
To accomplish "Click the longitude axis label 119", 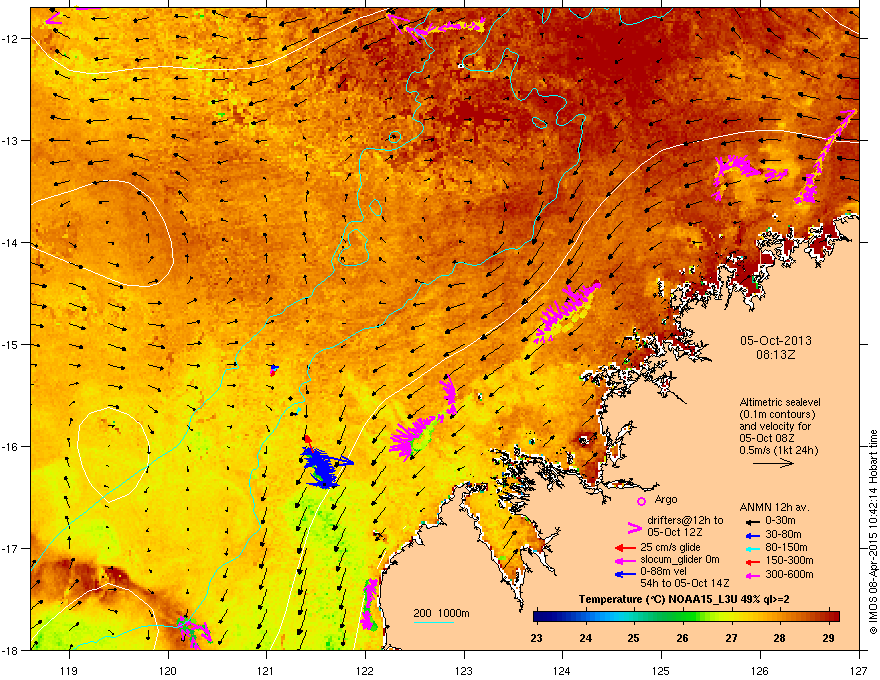I will (x=69, y=670).
